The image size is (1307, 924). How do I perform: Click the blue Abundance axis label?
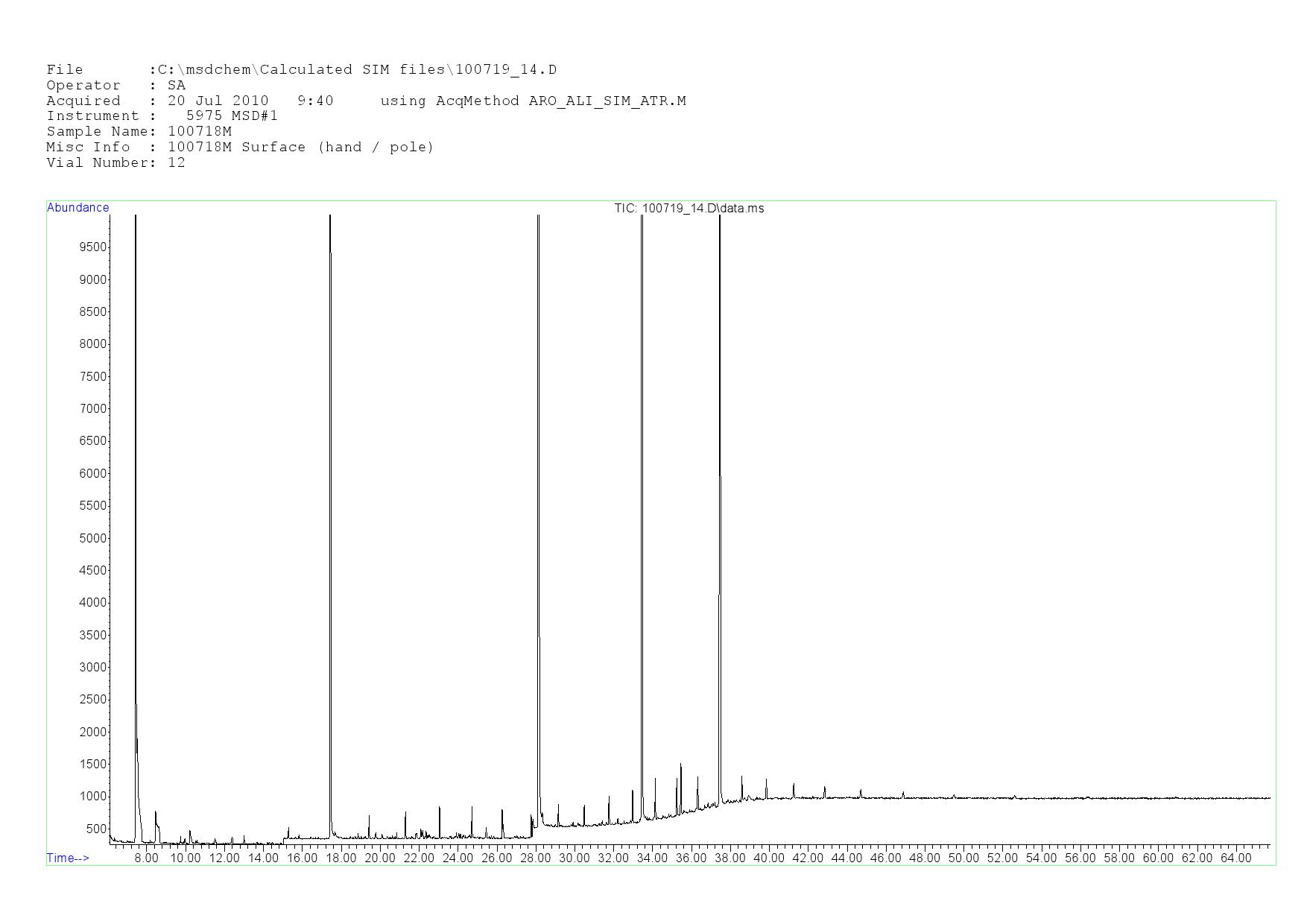click(78, 208)
